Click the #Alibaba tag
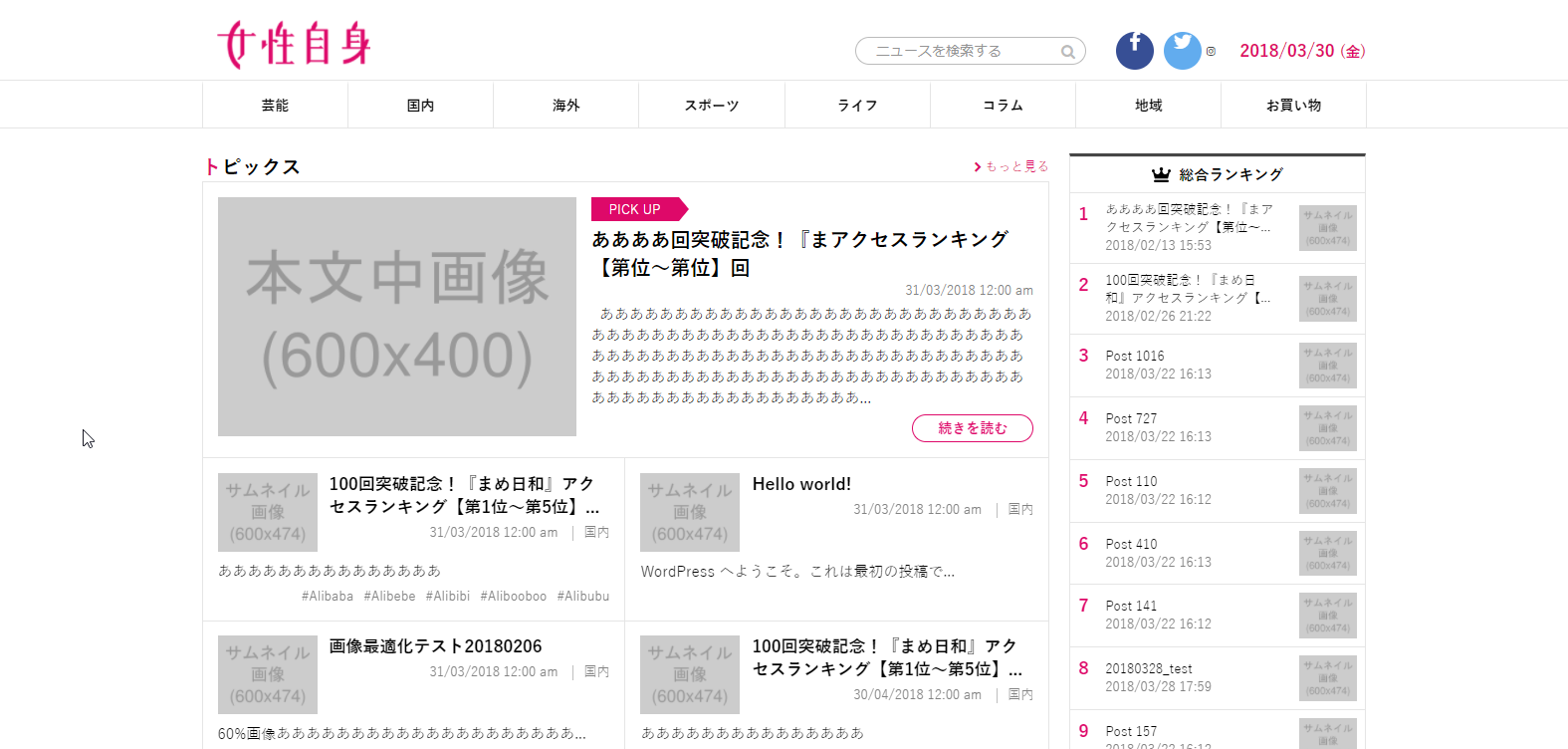 (328, 597)
